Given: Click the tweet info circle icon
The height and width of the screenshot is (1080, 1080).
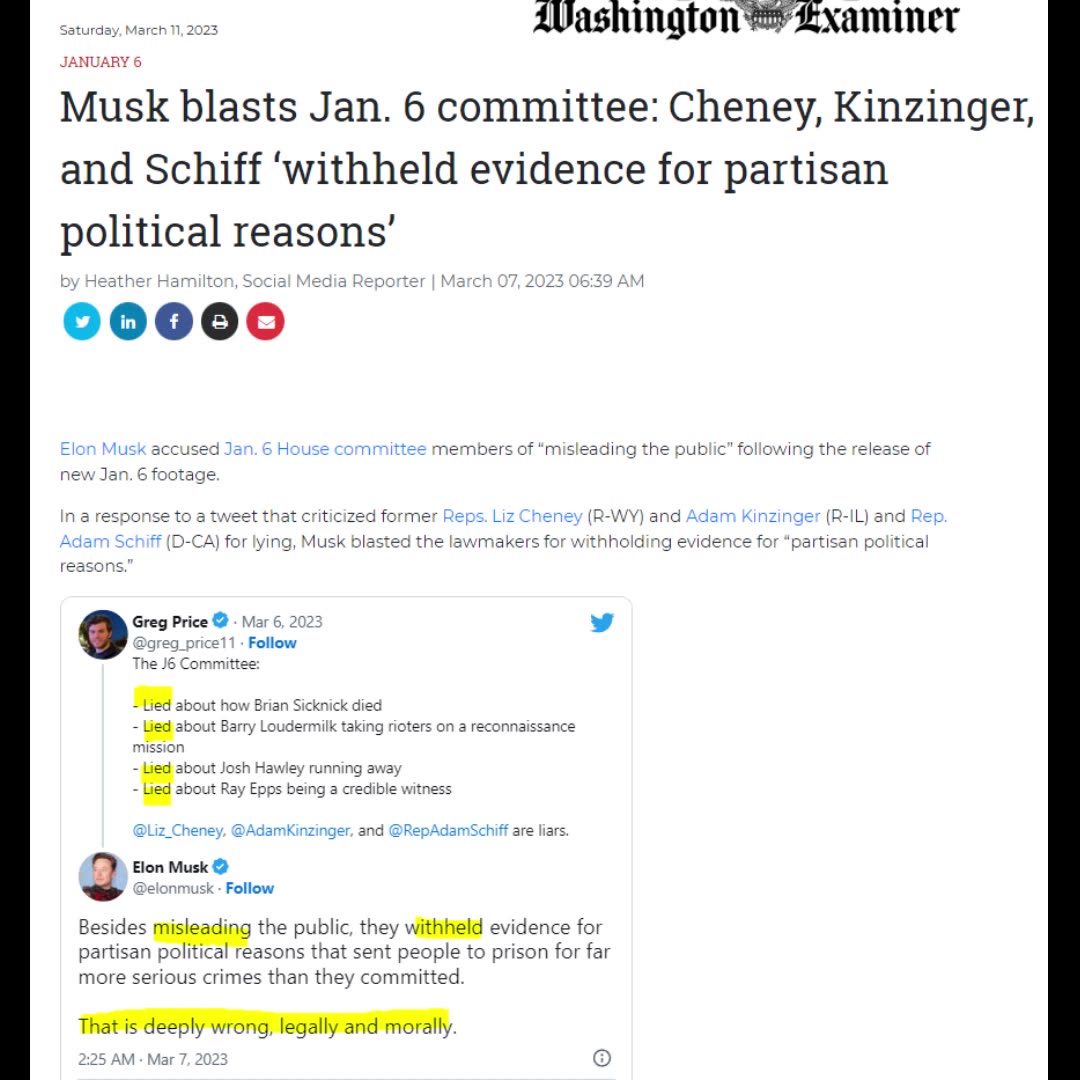Looking at the screenshot, I should click(602, 1058).
